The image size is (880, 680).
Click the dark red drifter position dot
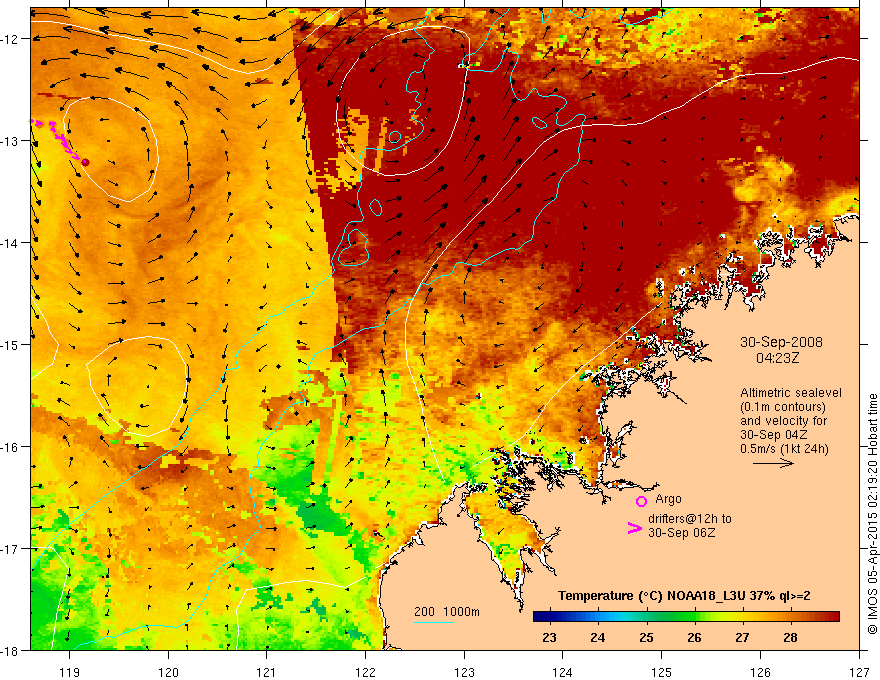click(x=85, y=162)
